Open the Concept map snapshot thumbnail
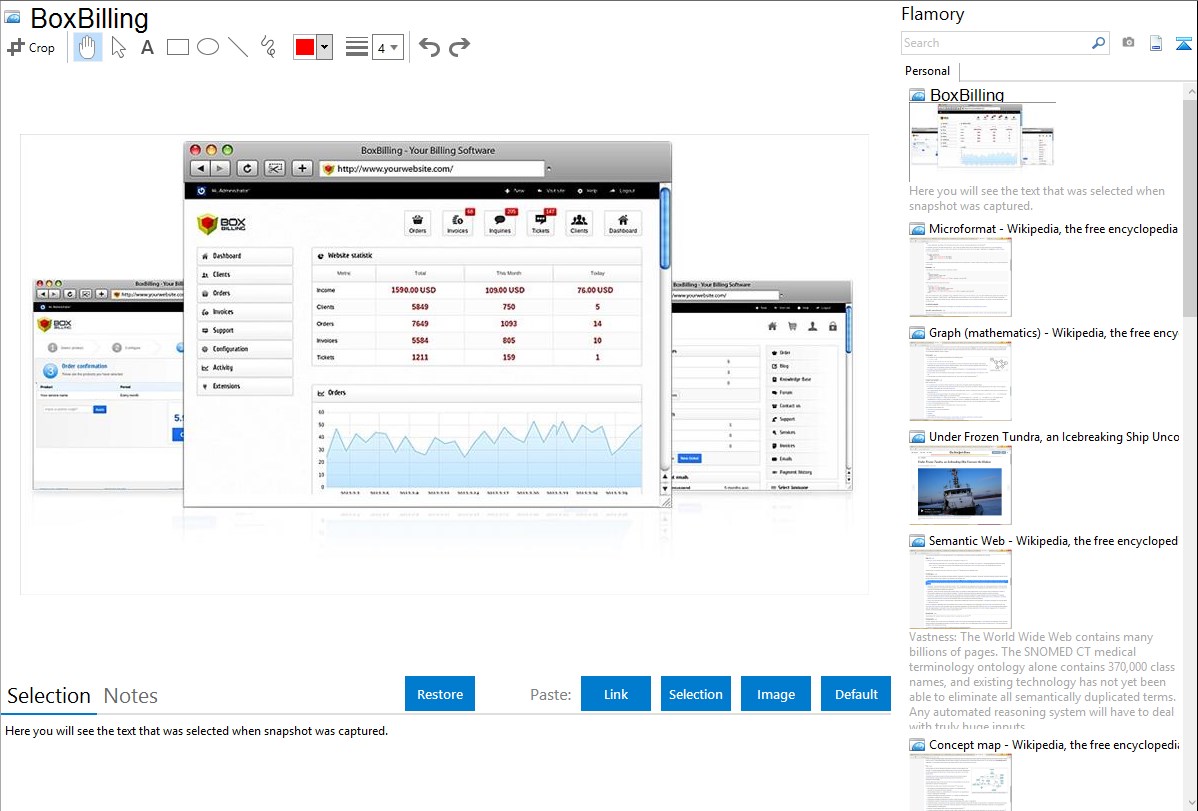Screen dimensions: 1198x811 click(x=960, y=782)
